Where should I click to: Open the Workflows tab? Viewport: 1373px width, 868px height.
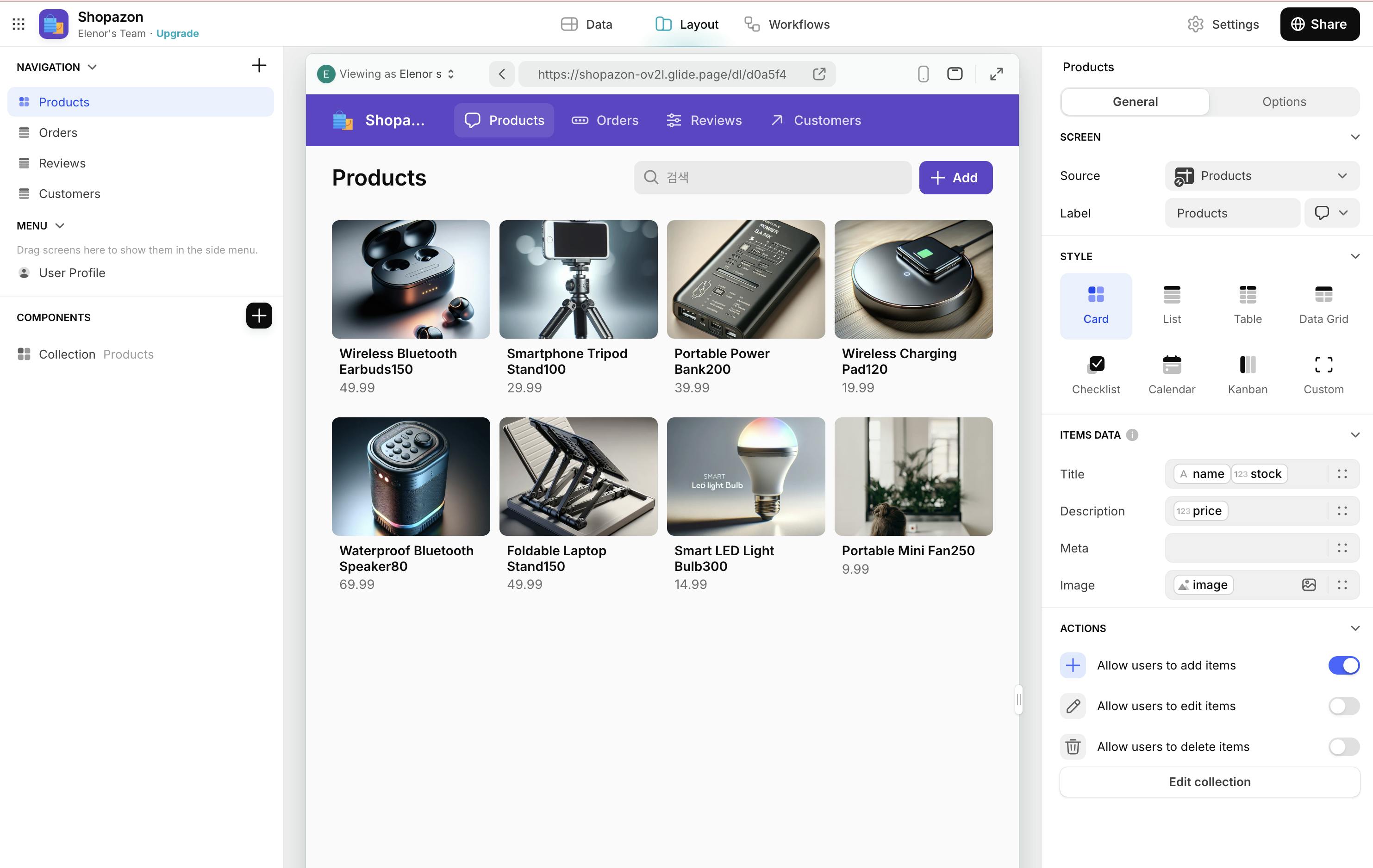(x=787, y=25)
